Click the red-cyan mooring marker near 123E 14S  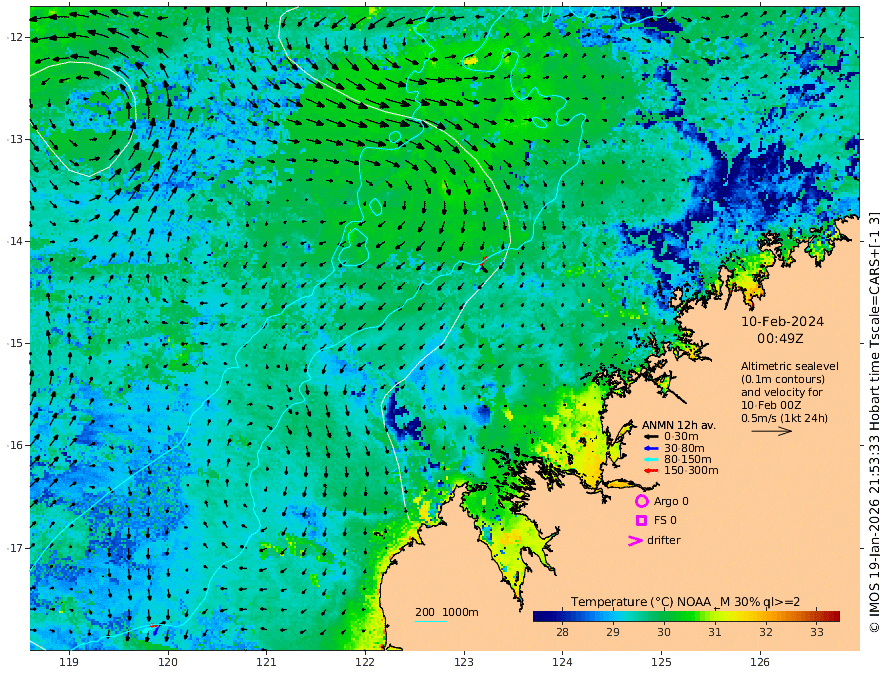[482, 264]
